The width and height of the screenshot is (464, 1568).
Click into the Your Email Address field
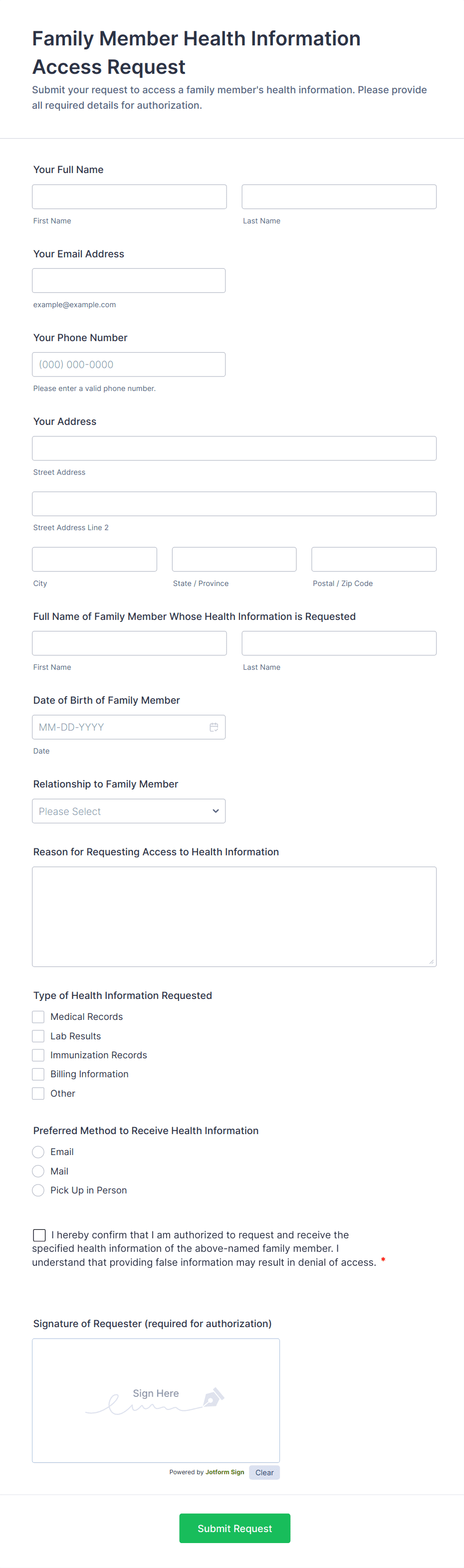point(129,281)
